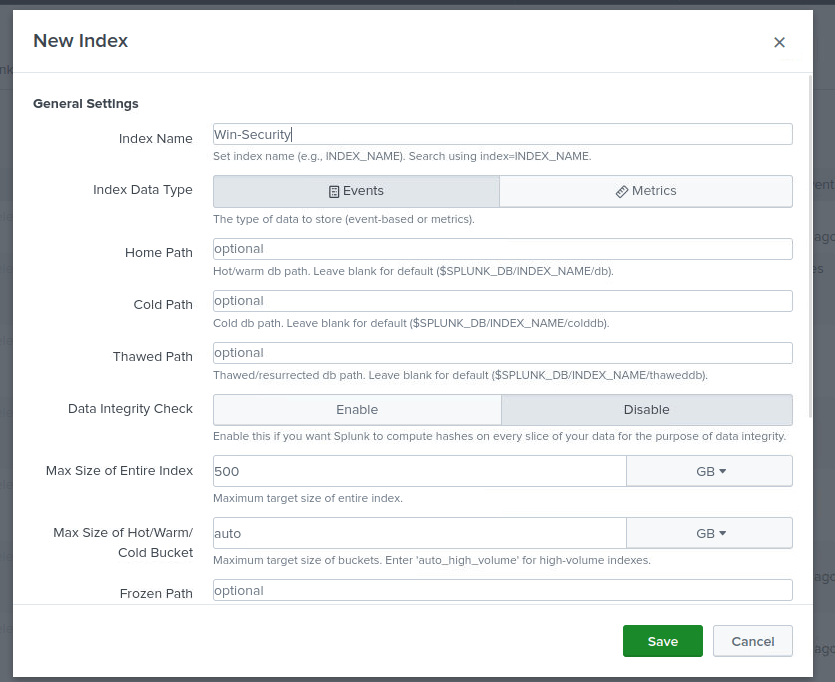Click the dialog's vertical scrollbar
Screen dimensions: 835x682
point(810,230)
